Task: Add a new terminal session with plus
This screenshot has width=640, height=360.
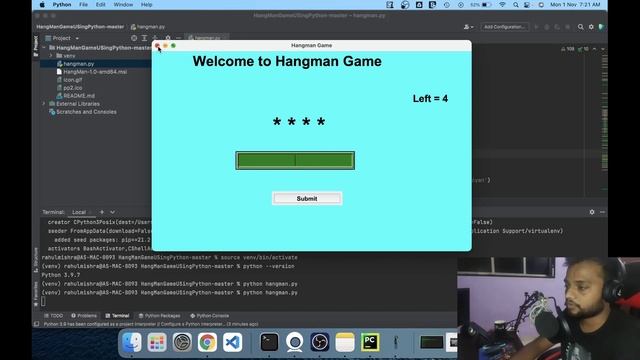Action: click(x=102, y=212)
